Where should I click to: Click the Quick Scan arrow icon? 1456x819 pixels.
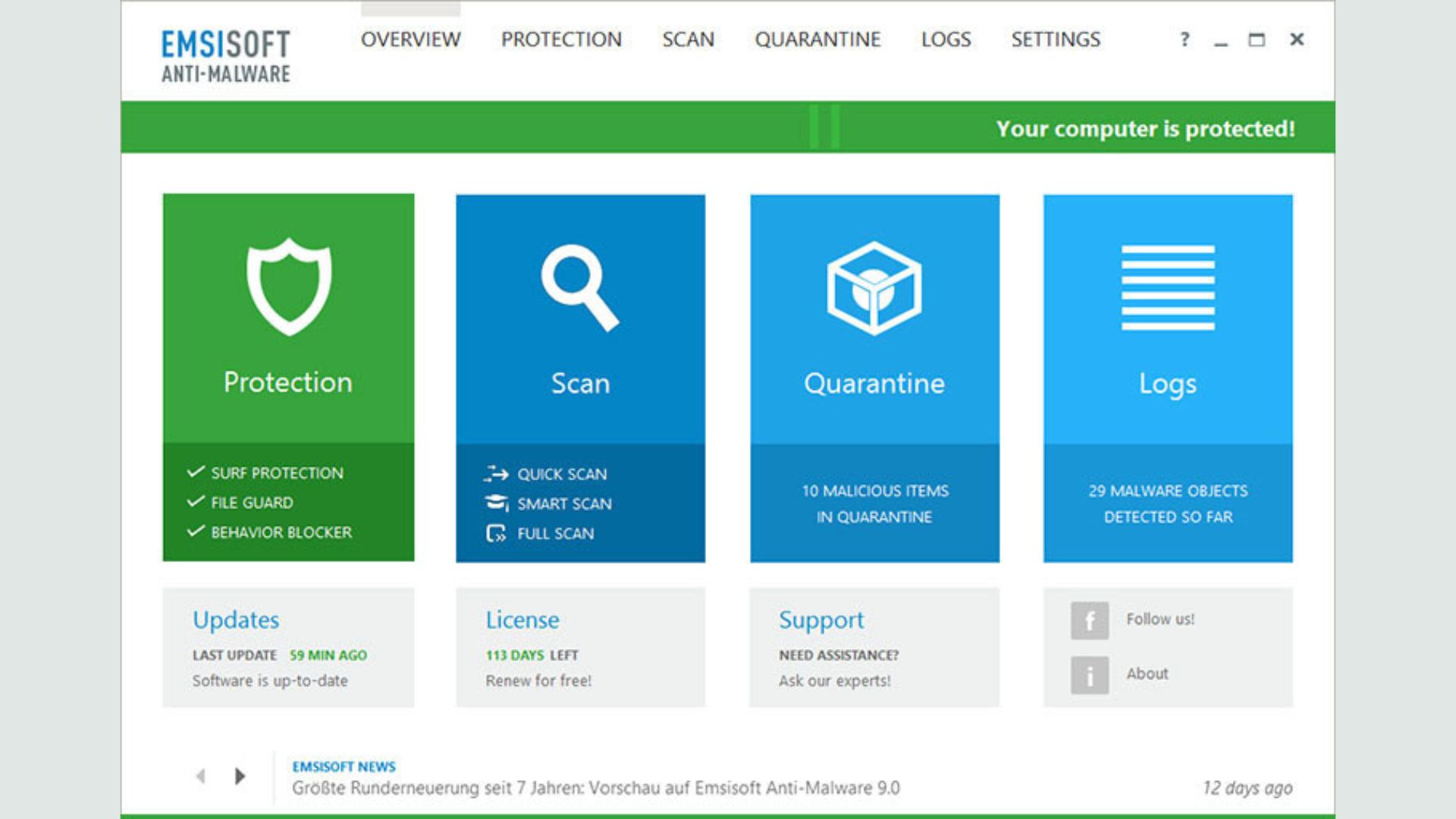pos(496,474)
